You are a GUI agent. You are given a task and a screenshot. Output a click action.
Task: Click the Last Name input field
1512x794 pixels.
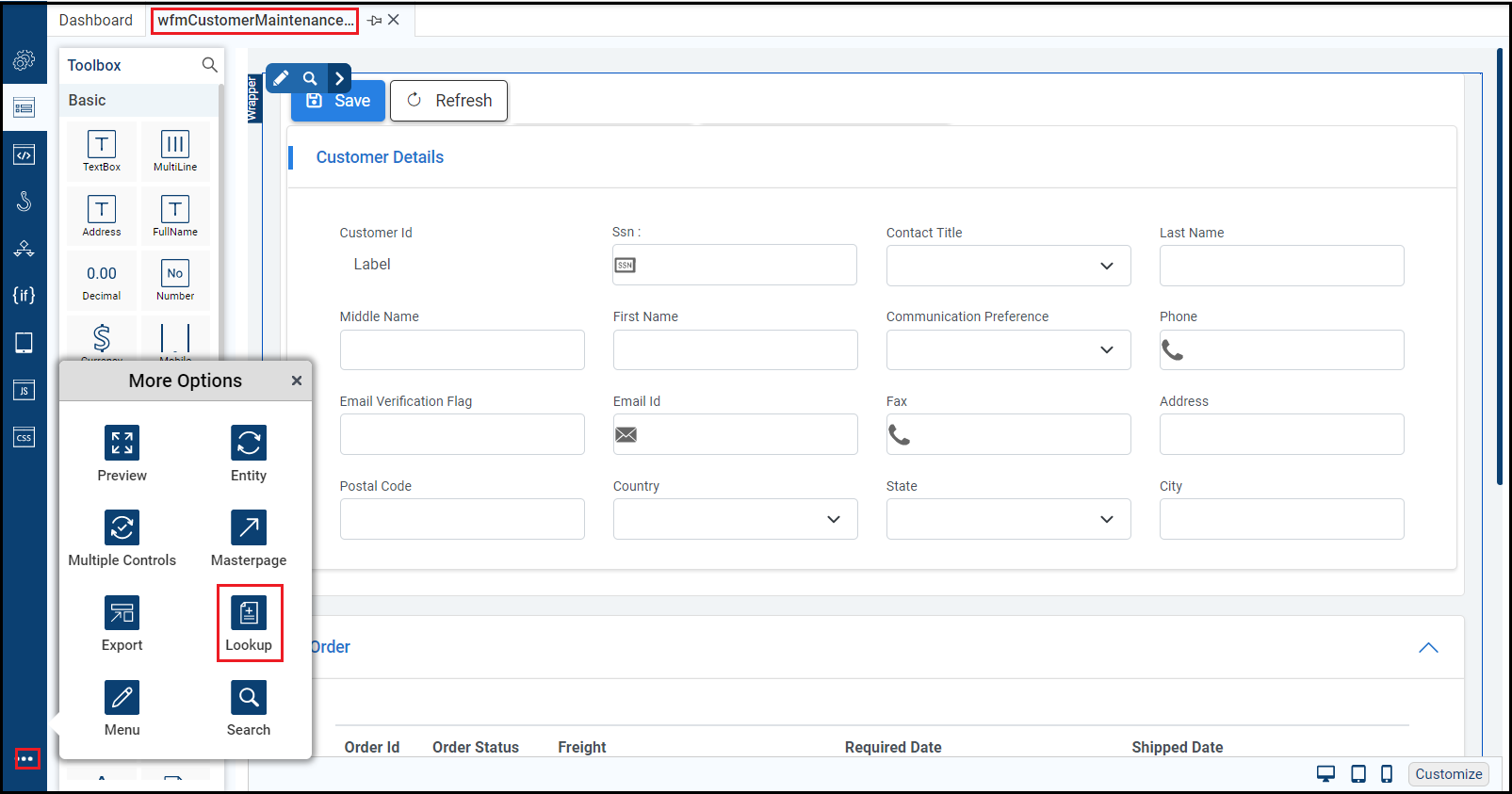1281,266
